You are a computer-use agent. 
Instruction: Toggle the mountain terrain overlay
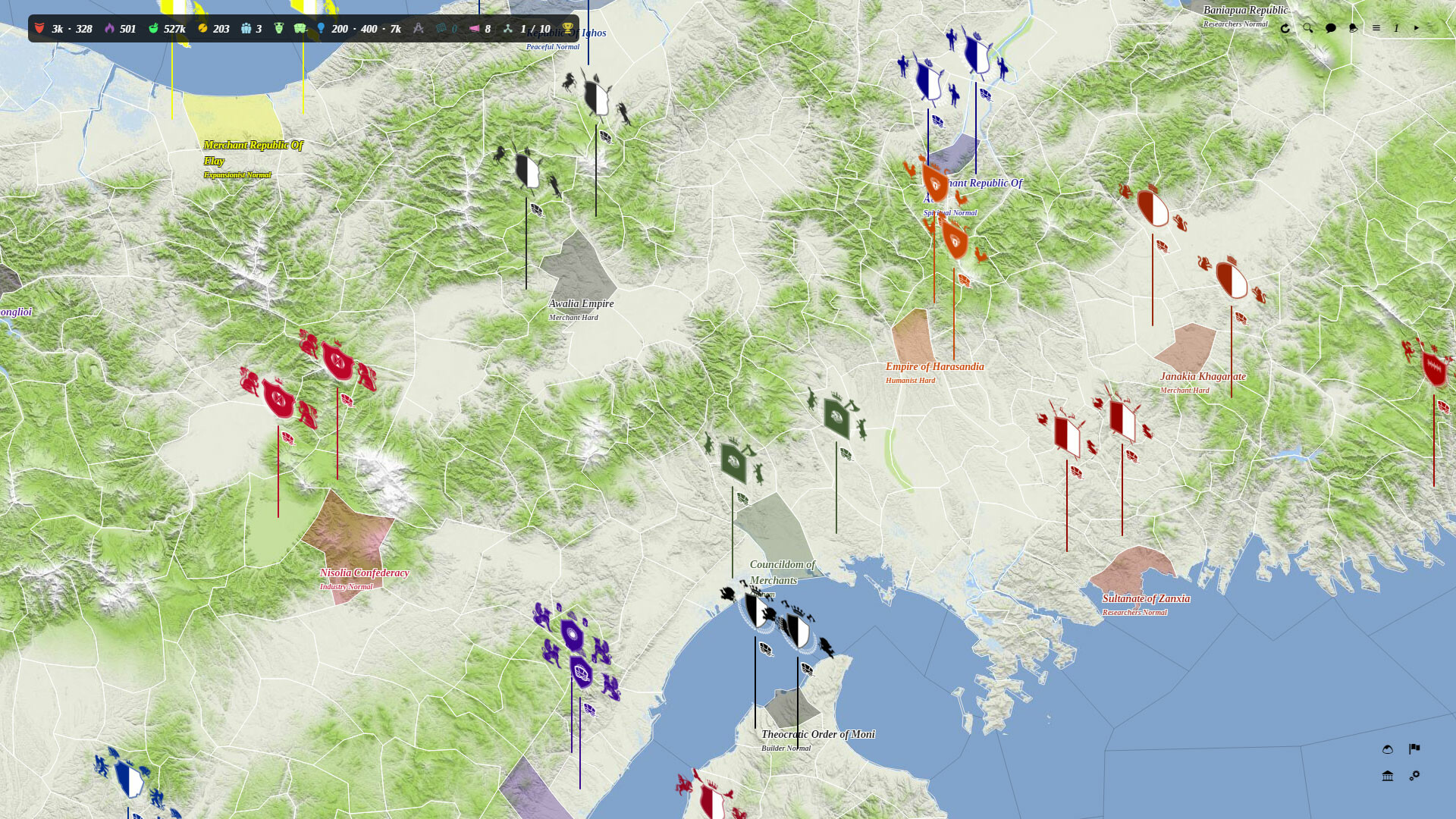point(1389,748)
